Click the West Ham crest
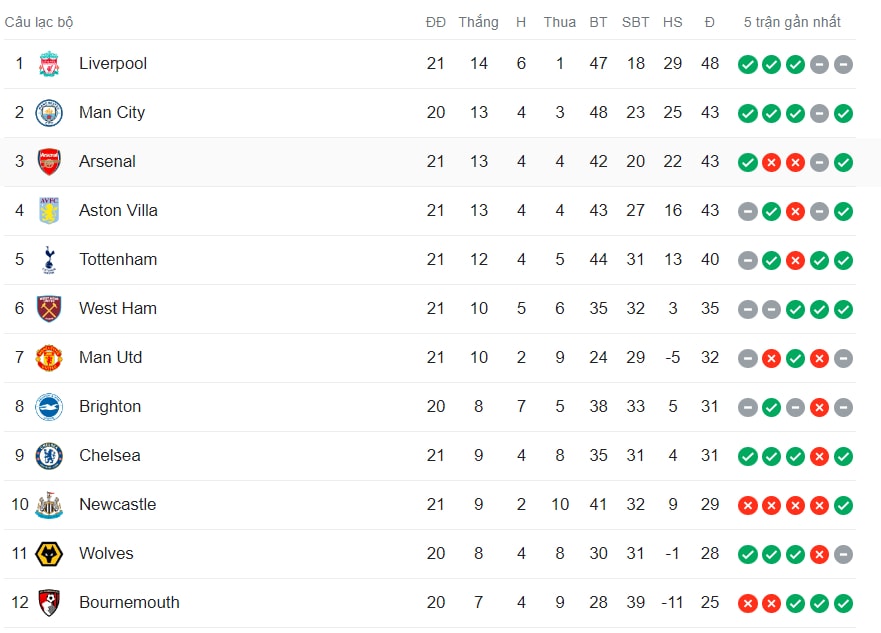The height and width of the screenshot is (633, 881). [x=49, y=308]
